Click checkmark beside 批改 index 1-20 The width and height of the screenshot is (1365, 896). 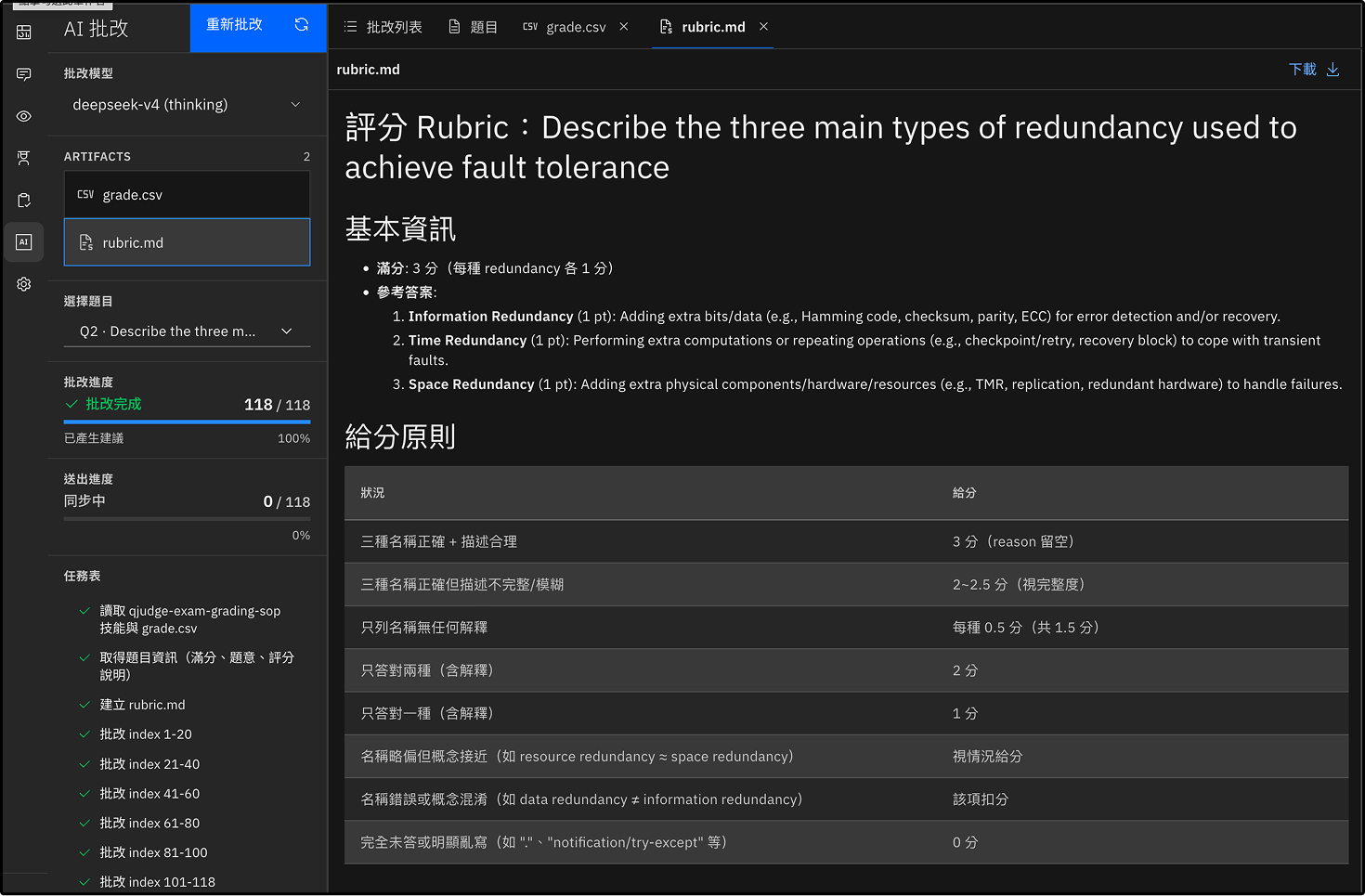pos(84,734)
